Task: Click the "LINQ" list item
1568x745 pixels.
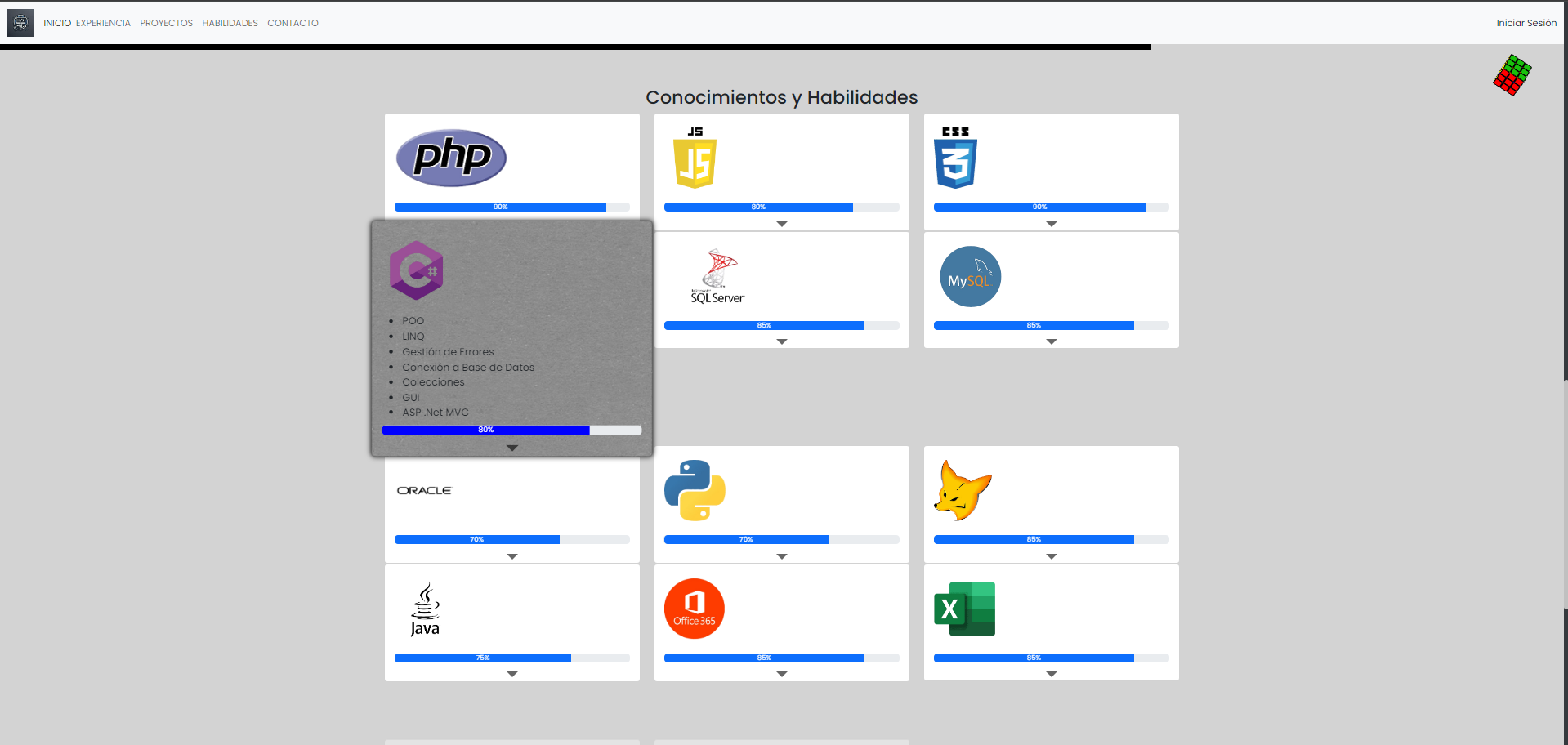Action: click(x=413, y=337)
